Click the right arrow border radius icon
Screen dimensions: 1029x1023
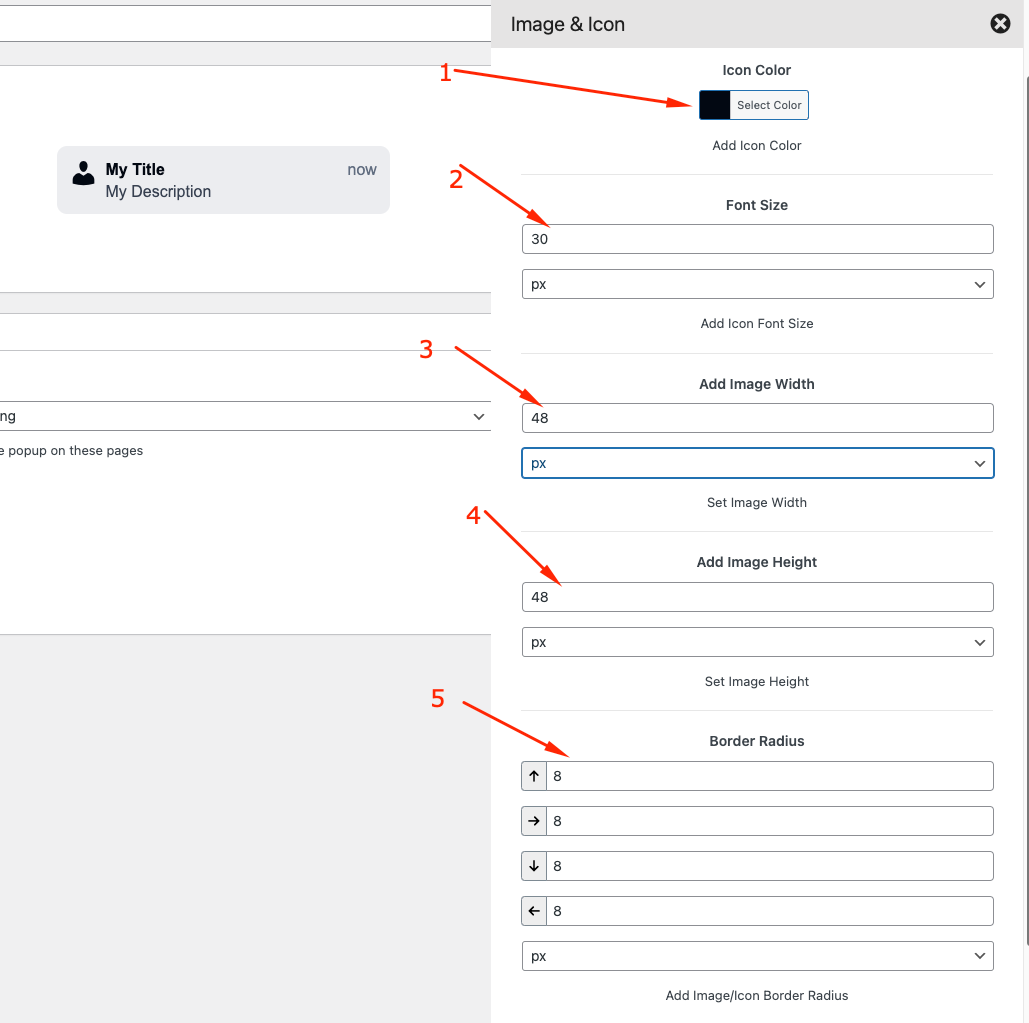click(x=534, y=821)
